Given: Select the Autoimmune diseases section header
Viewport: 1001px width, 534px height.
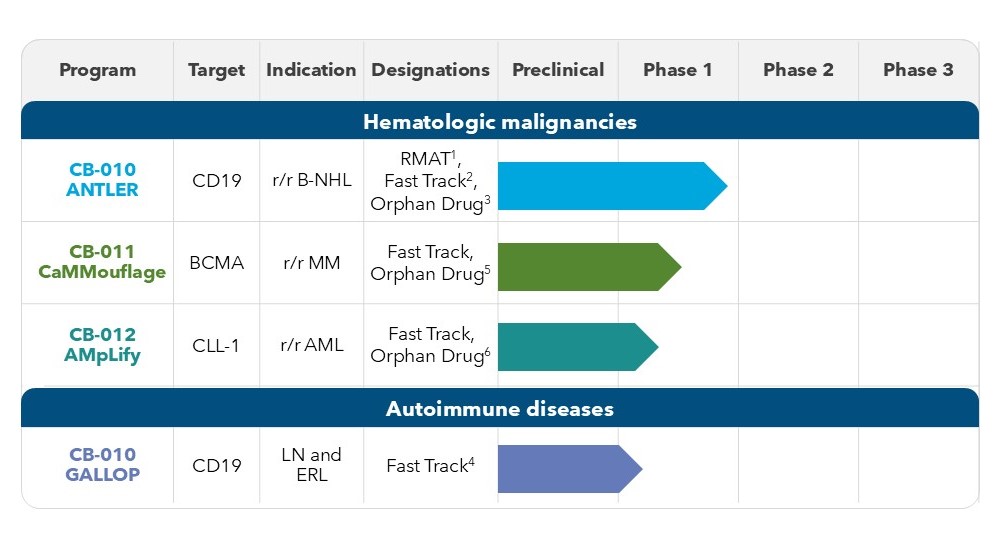Looking at the screenshot, I should 500,409.
